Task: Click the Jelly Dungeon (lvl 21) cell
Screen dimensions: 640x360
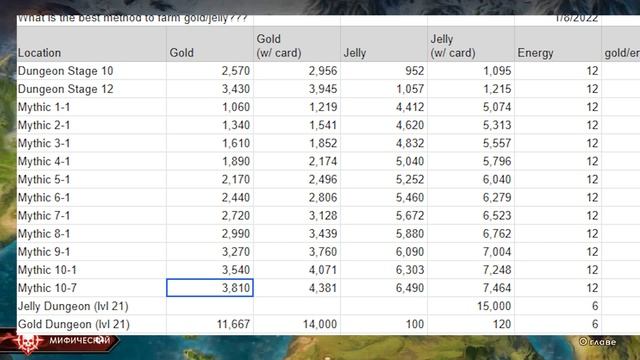Action: [x=91, y=306]
